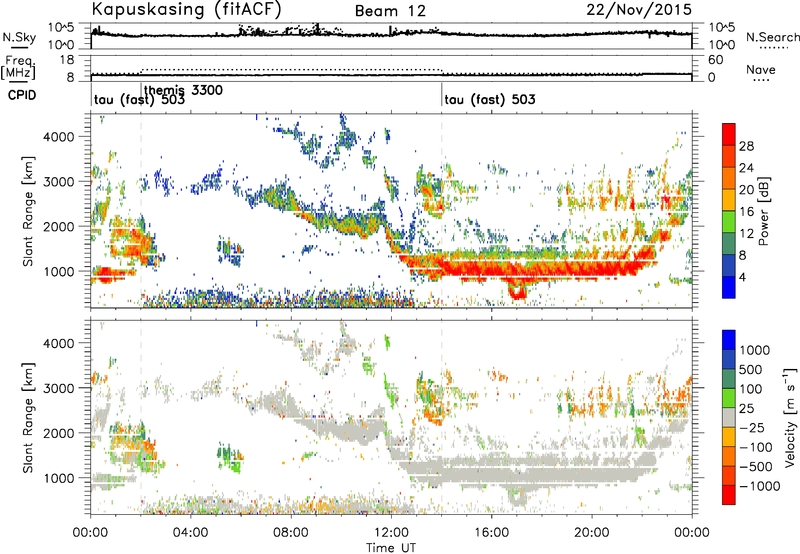This screenshot has width=800, height=554.
Task: Click the 'Beam 12' label
Action: [390, 11]
